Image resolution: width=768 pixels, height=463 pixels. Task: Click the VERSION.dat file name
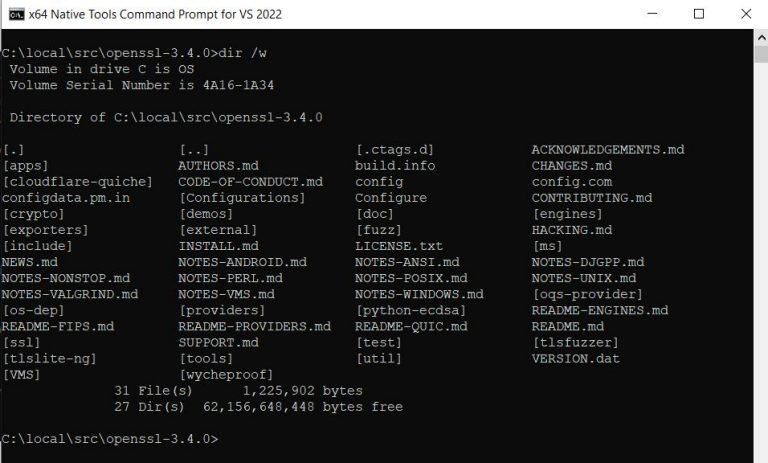pos(578,358)
